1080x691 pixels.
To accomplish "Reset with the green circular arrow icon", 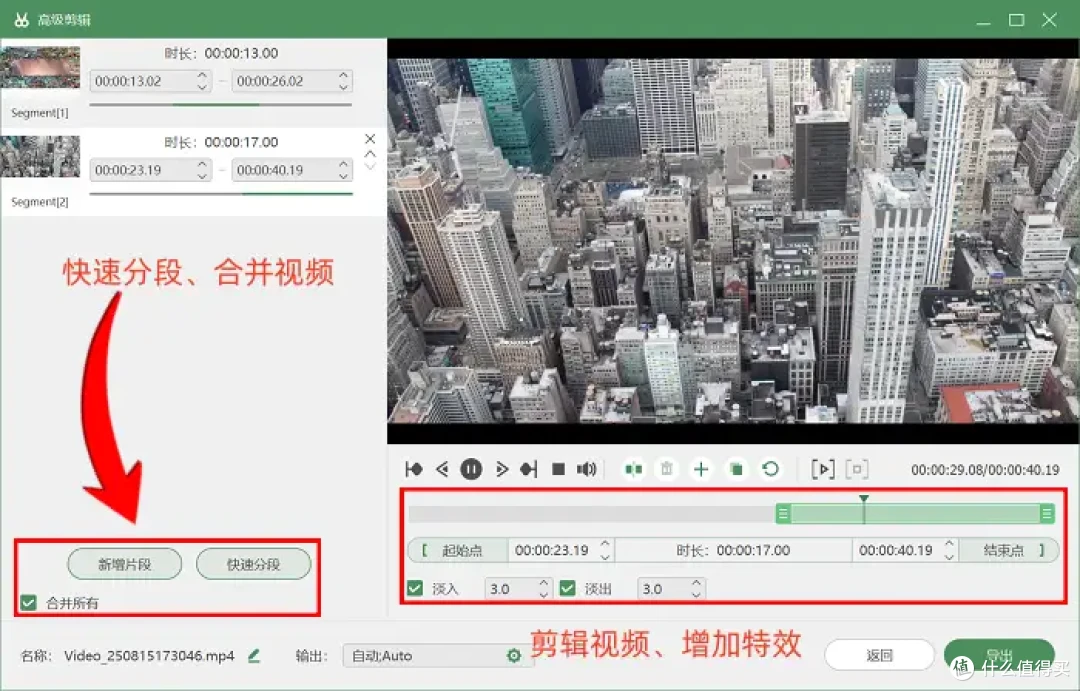I will (771, 469).
